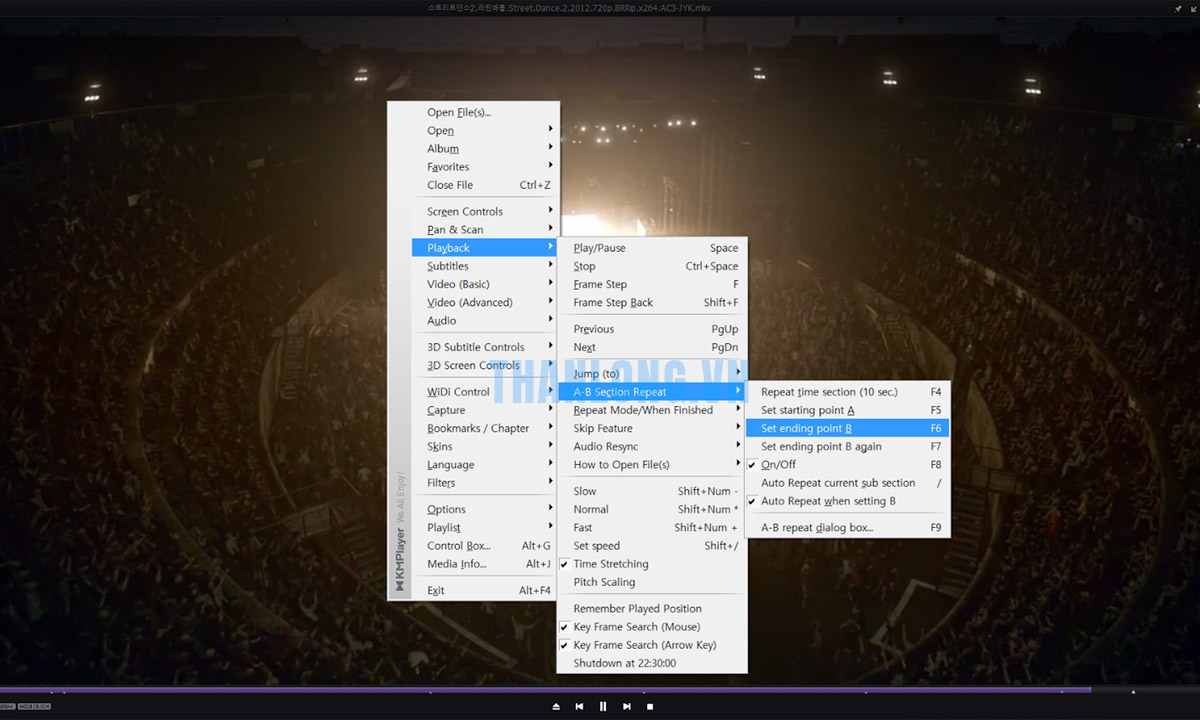This screenshot has width=1200, height=720.
Task: Expand the Skip Feature submenu
Action: [x=603, y=428]
